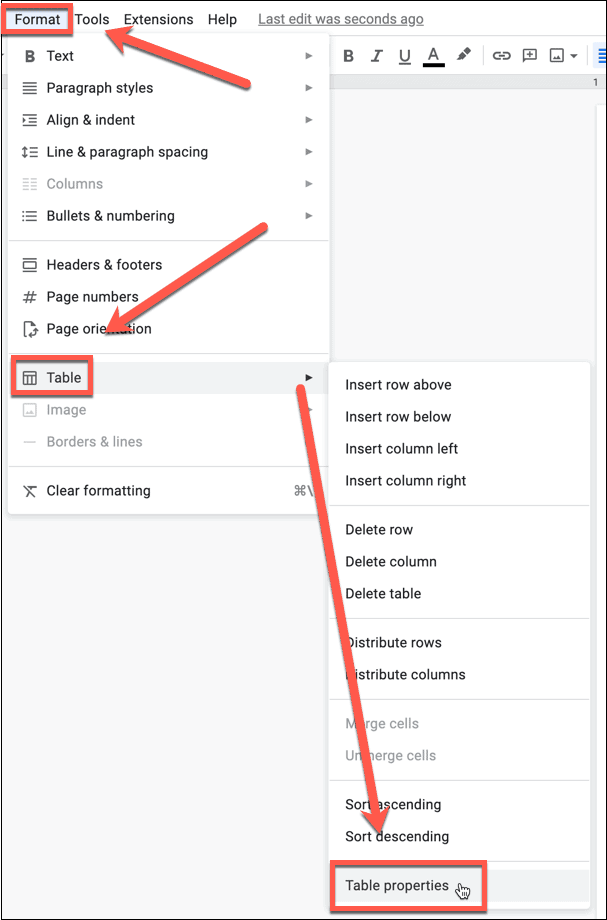
Task: Add a comment using the comment icon
Action: tap(529, 56)
